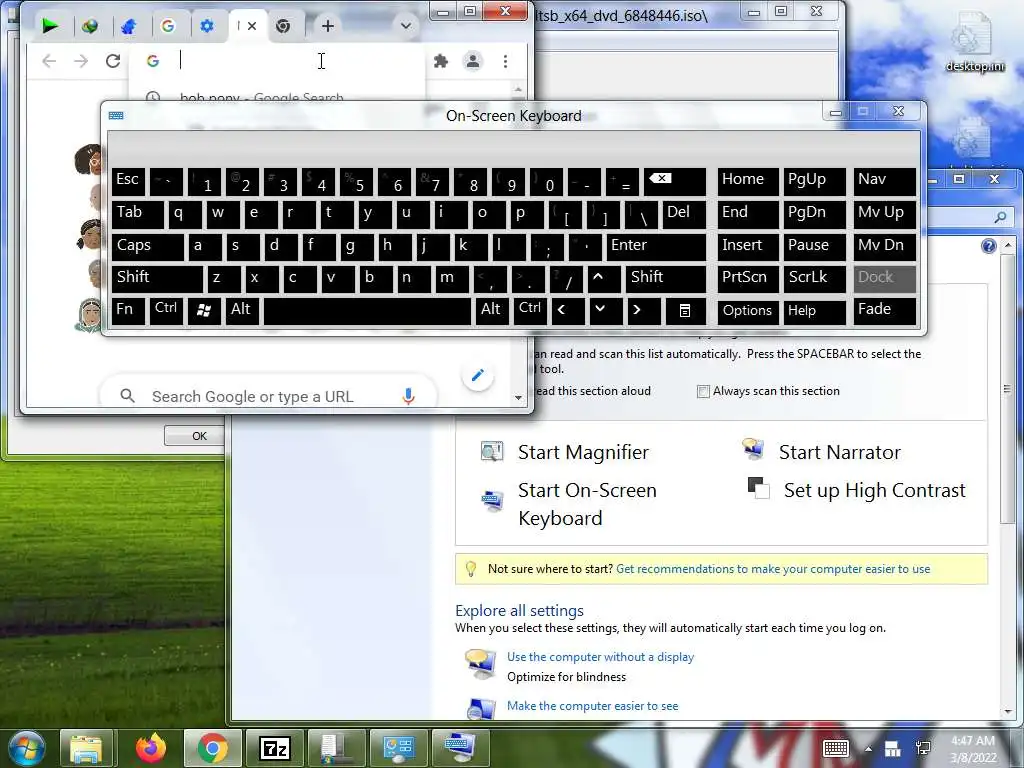
Task: Switch to the Google icon tab
Action: pos(168,26)
